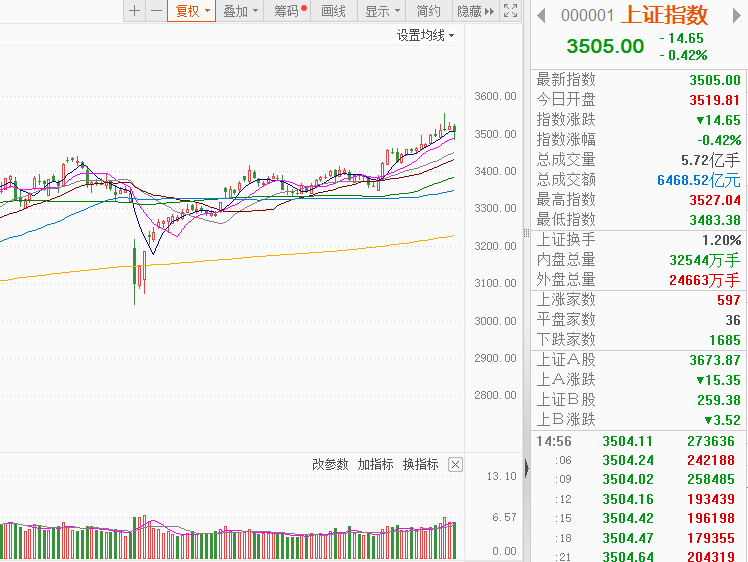Go to previous stock with left arrow
Image resolution: width=748 pixels, height=562 pixels.
[x=541, y=15]
